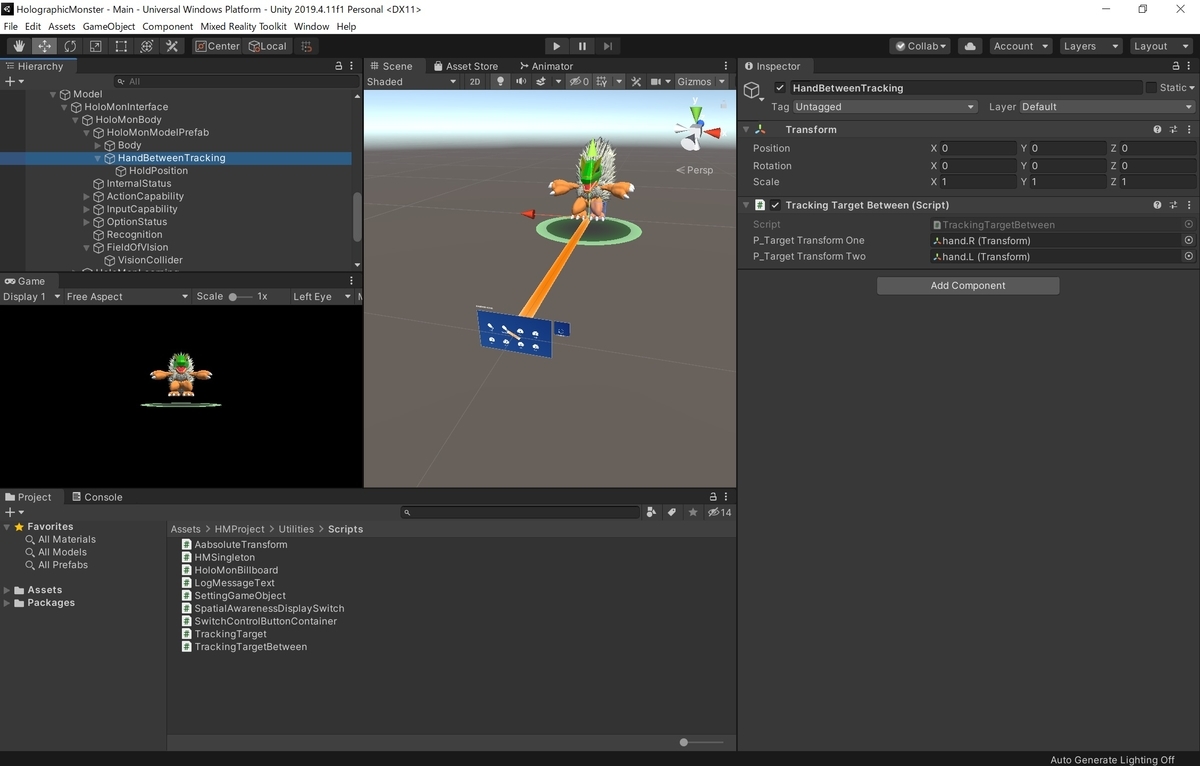This screenshot has height=766, width=1200.
Task: Toggle the Local handle rotation button
Action: (267, 46)
